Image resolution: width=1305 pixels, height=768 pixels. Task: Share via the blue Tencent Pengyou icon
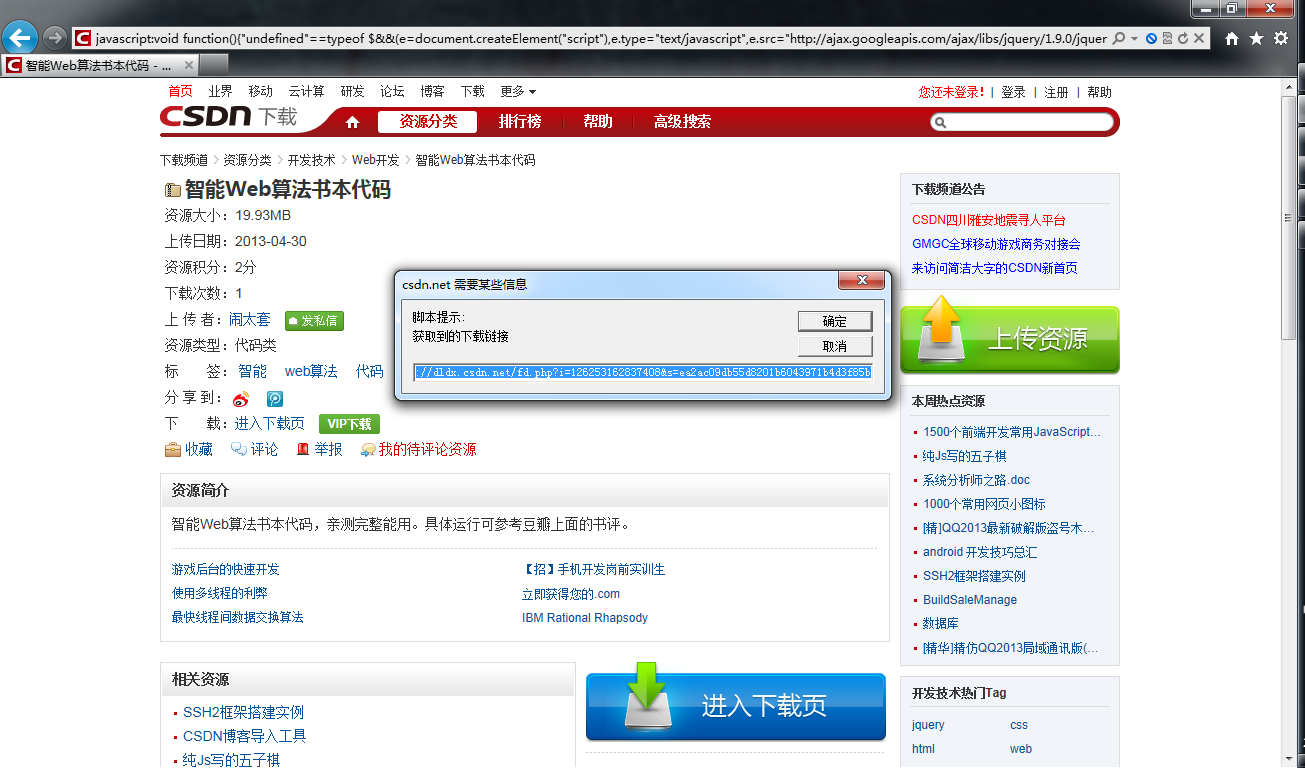tap(274, 398)
